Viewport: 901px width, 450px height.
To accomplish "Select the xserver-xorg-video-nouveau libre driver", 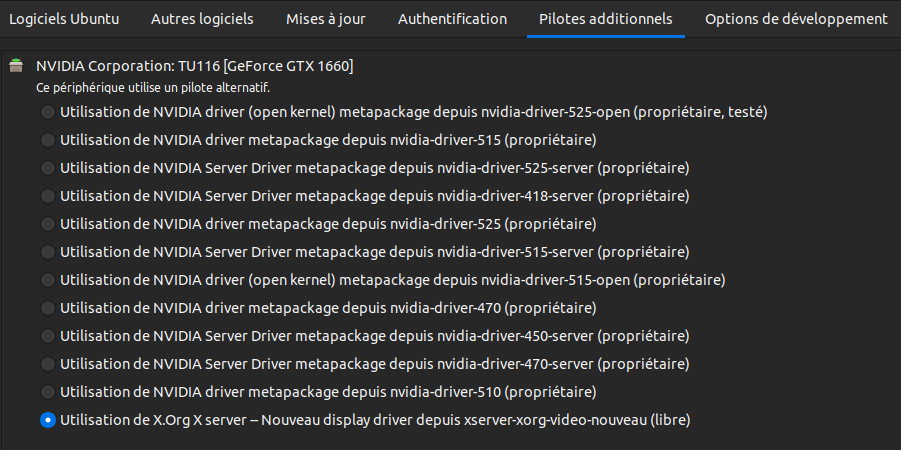I will point(48,421).
